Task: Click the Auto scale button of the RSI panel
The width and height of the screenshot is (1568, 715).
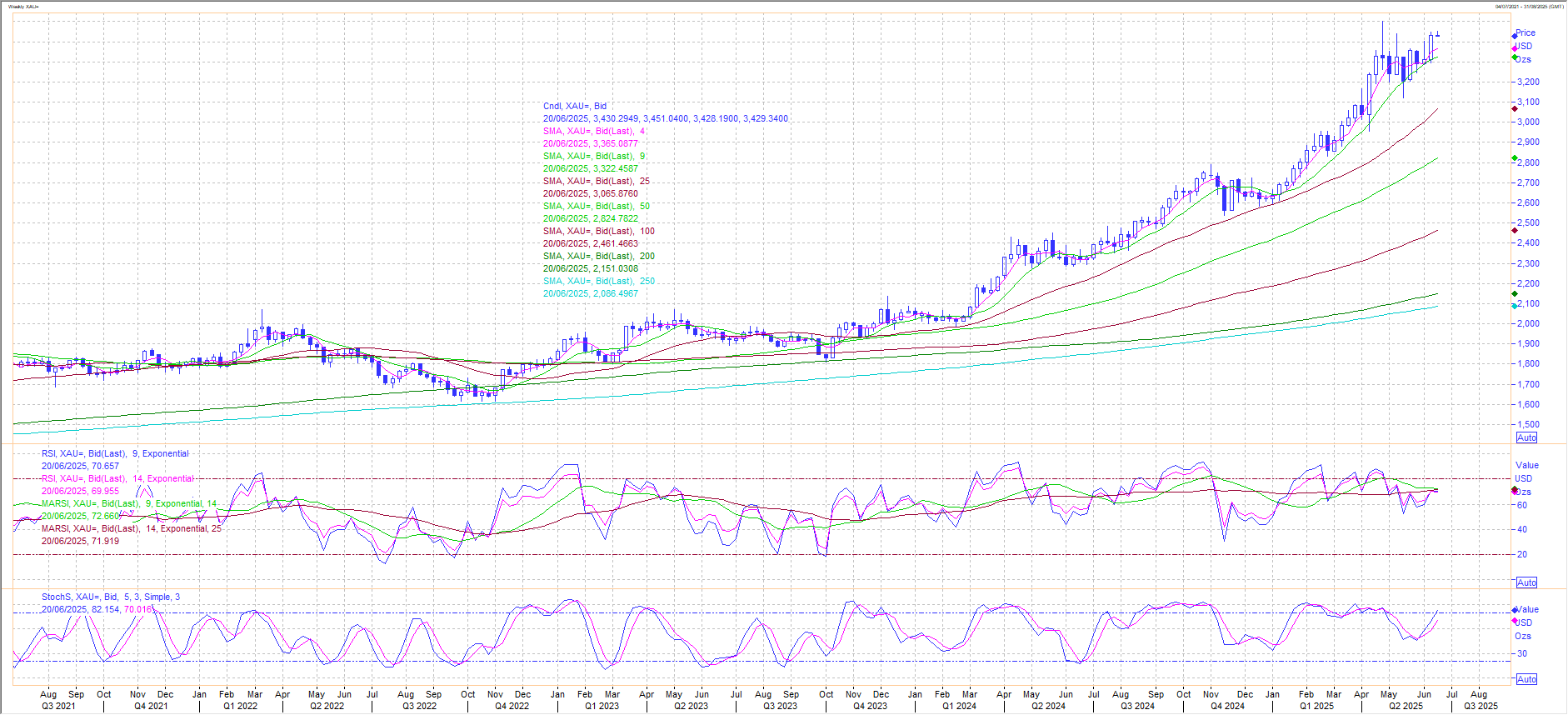Action: click(x=1526, y=582)
